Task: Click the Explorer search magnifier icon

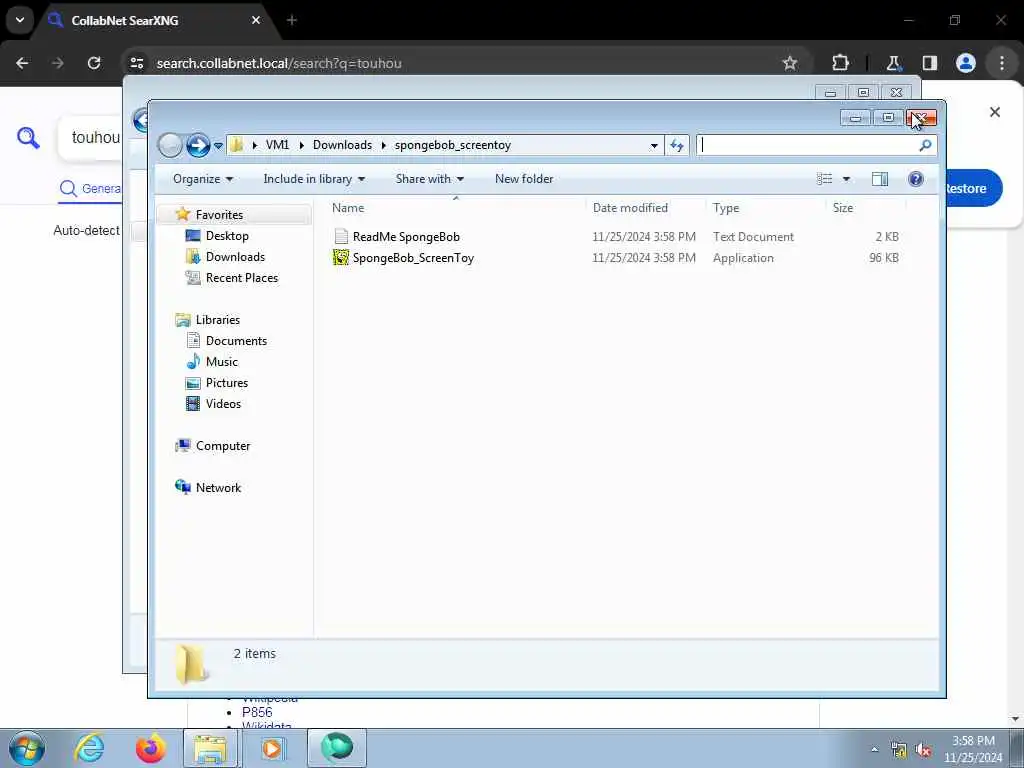Action: tap(925, 146)
